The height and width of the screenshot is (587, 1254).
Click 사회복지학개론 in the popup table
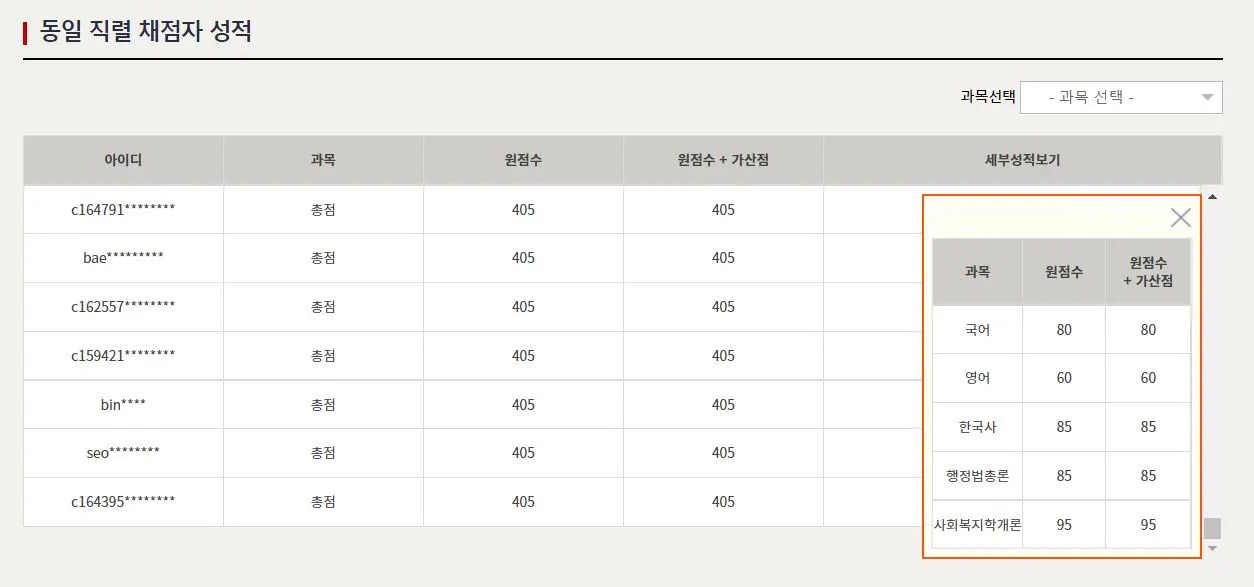(977, 525)
